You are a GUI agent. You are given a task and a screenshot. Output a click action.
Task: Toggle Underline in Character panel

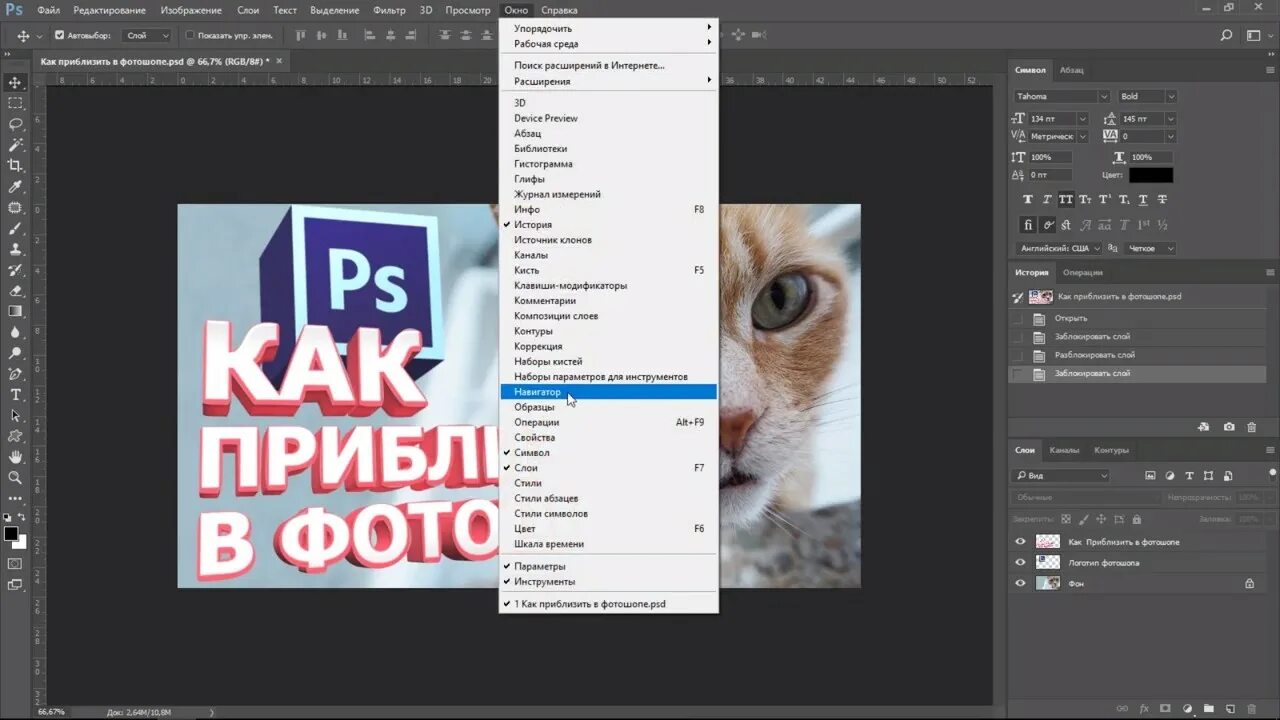[x=1143, y=200]
